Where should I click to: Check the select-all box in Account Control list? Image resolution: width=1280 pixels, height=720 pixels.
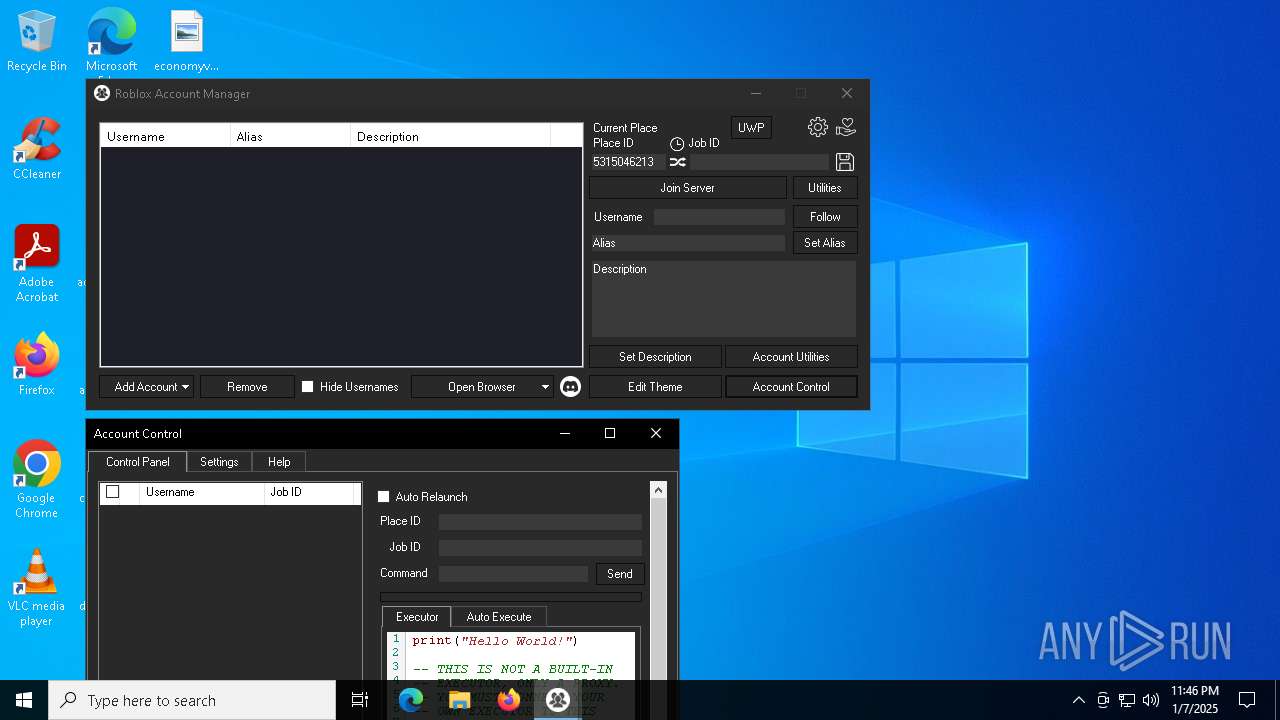pyautogui.click(x=113, y=492)
